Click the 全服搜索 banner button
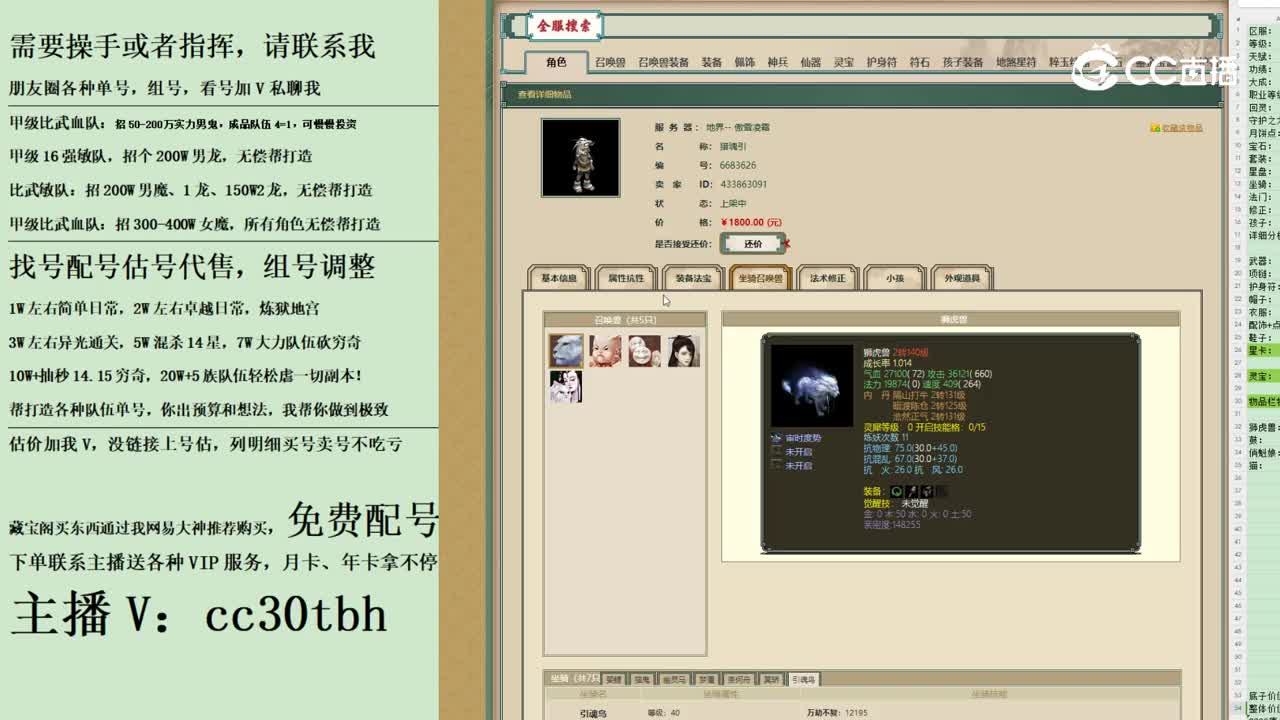This screenshot has height=720, width=1280. click(x=565, y=26)
